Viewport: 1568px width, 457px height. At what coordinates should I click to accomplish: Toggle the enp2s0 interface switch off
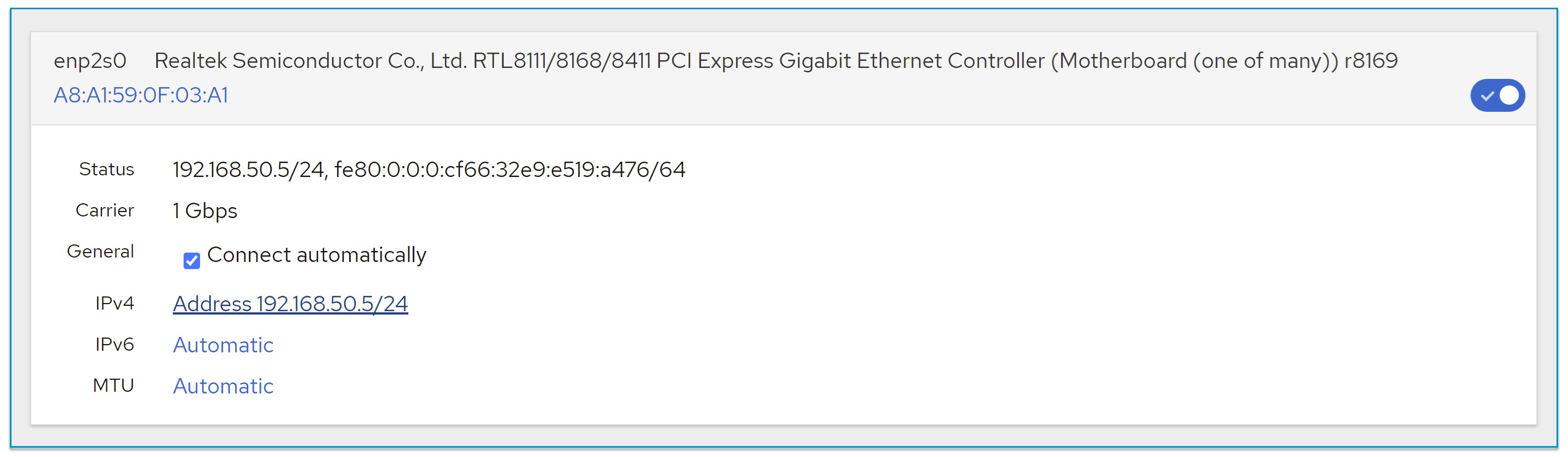pos(1497,95)
